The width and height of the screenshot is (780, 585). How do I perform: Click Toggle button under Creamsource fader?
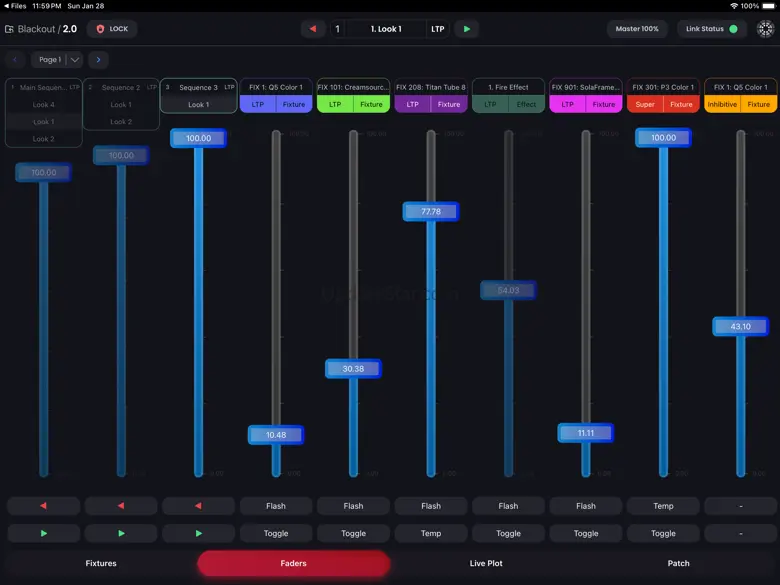click(x=353, y=533)
